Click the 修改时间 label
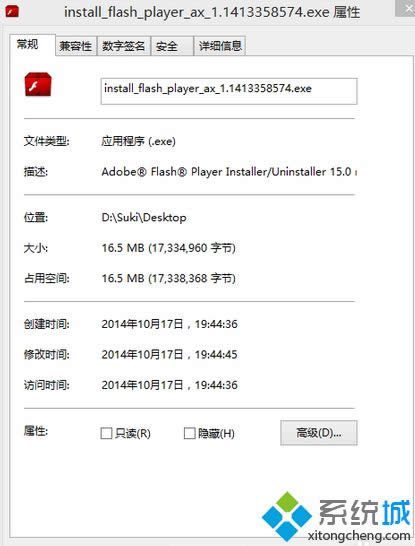The image size is (415, 546). pyautogui.click(x=47, y=354)
